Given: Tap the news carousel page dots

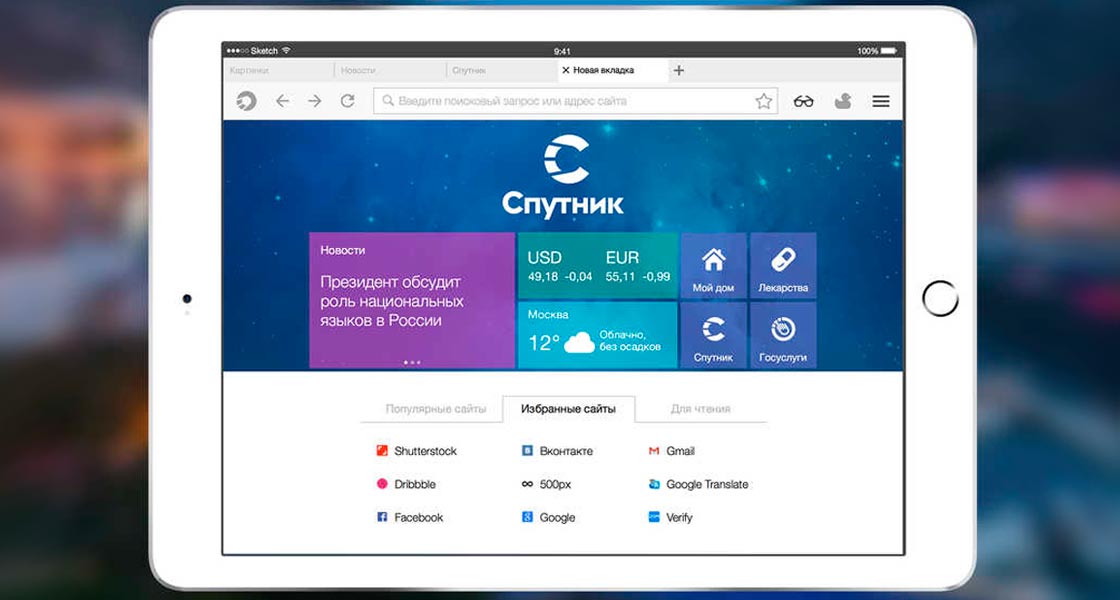Looking at the screenshot, I should (412, 362).
